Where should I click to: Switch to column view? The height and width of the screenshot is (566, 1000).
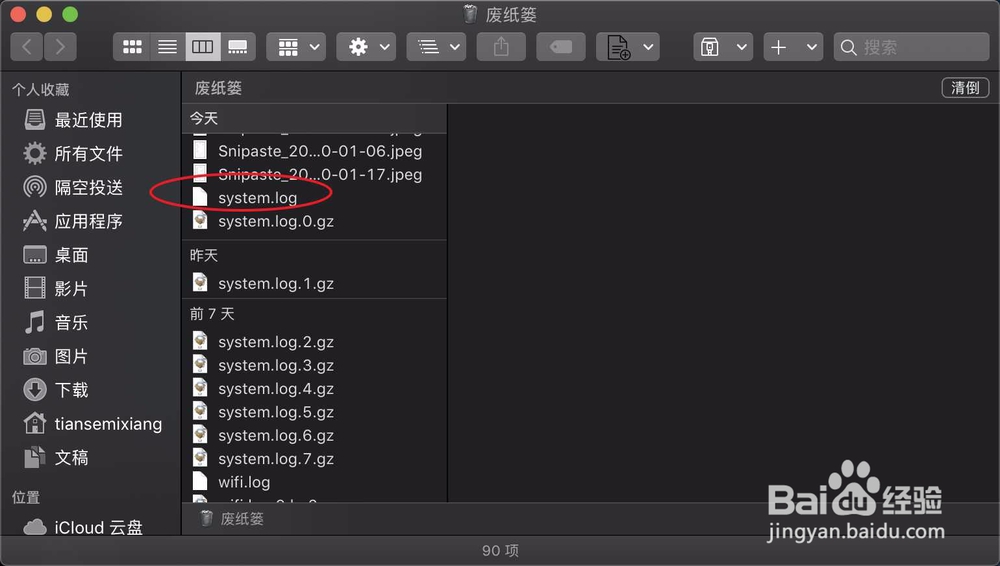pyautogui.click(x=203, y=47)
